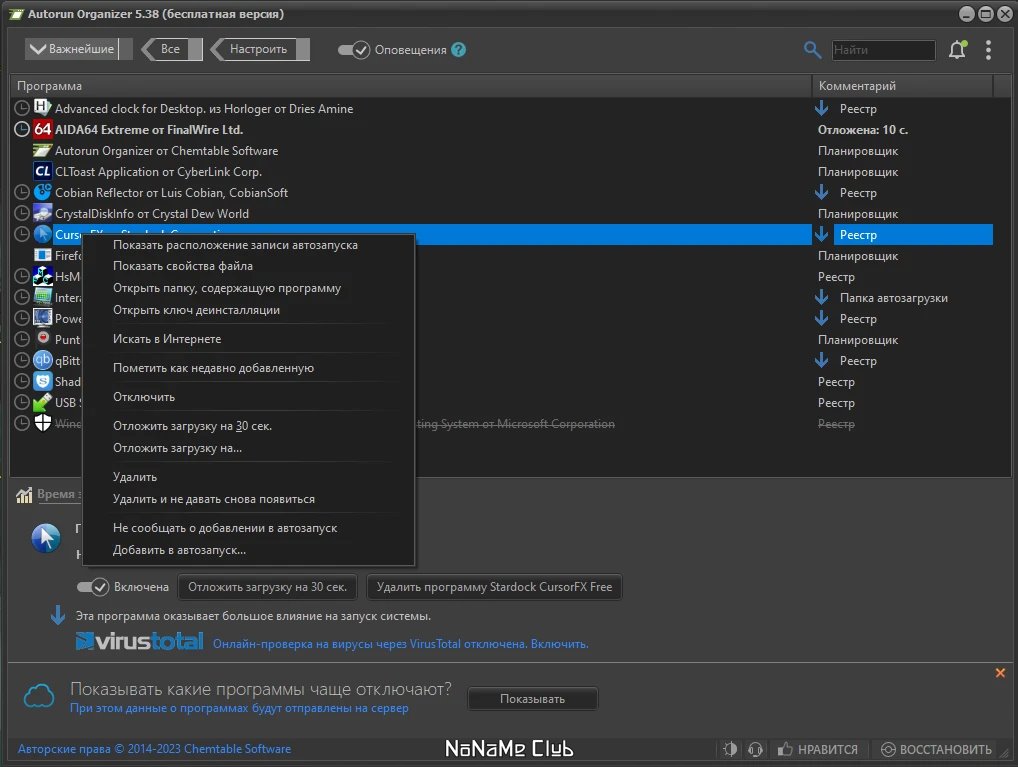Choose Отключить from the context menu
The width and height of the screenshot is (1018, 767).
point(144,397)
